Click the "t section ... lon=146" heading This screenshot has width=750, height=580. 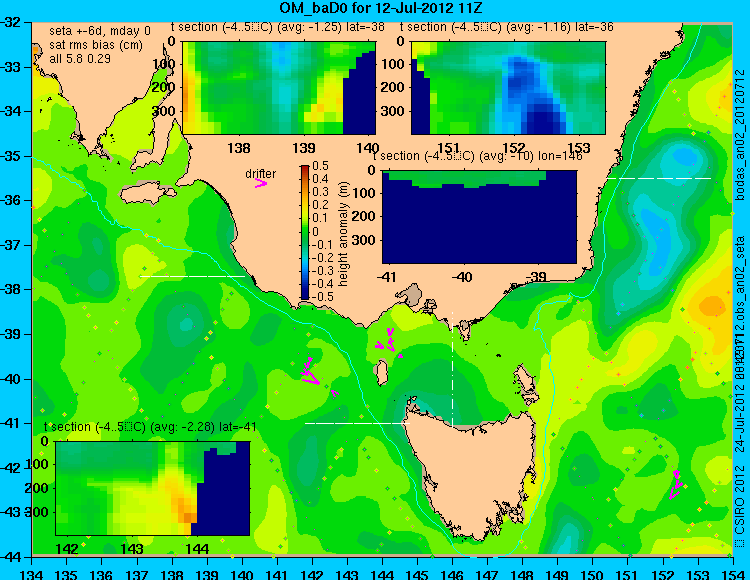[x=477, y=156]
